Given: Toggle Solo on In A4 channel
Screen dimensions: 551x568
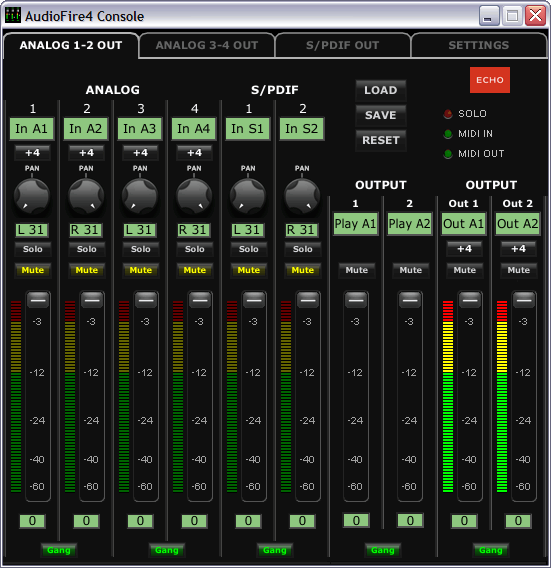Looking at the screenshot, I should coord(195,249).
